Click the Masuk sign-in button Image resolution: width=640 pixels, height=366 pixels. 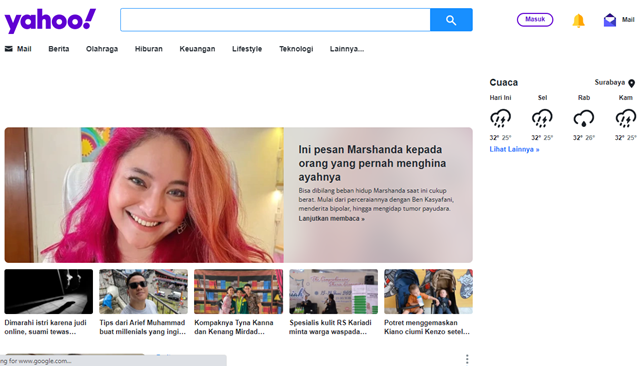click(535, 20)
